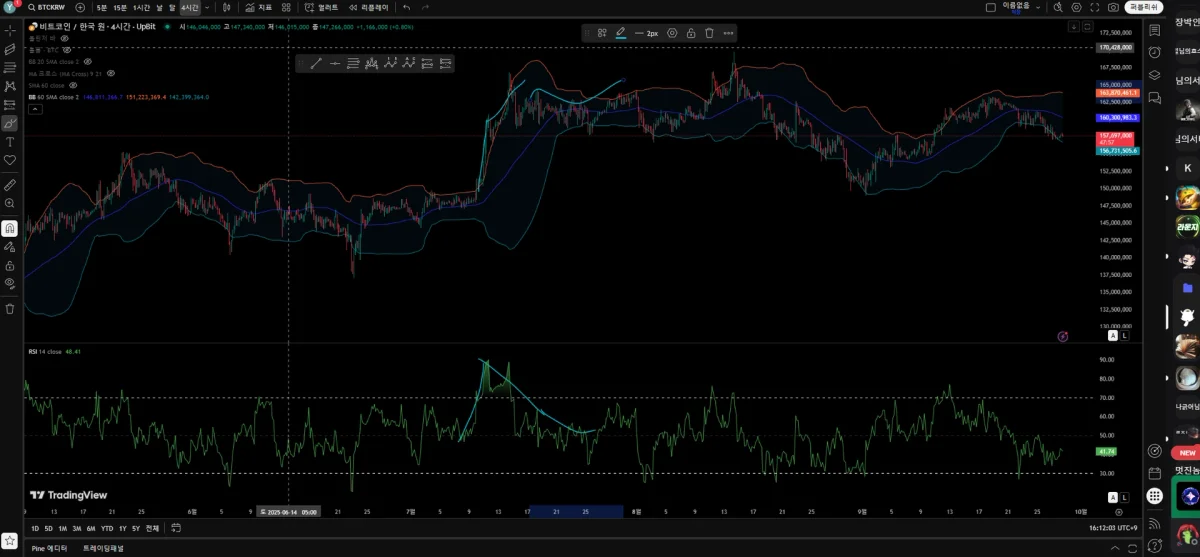Open the watchlist panel icon

[x=1155, y=30]
